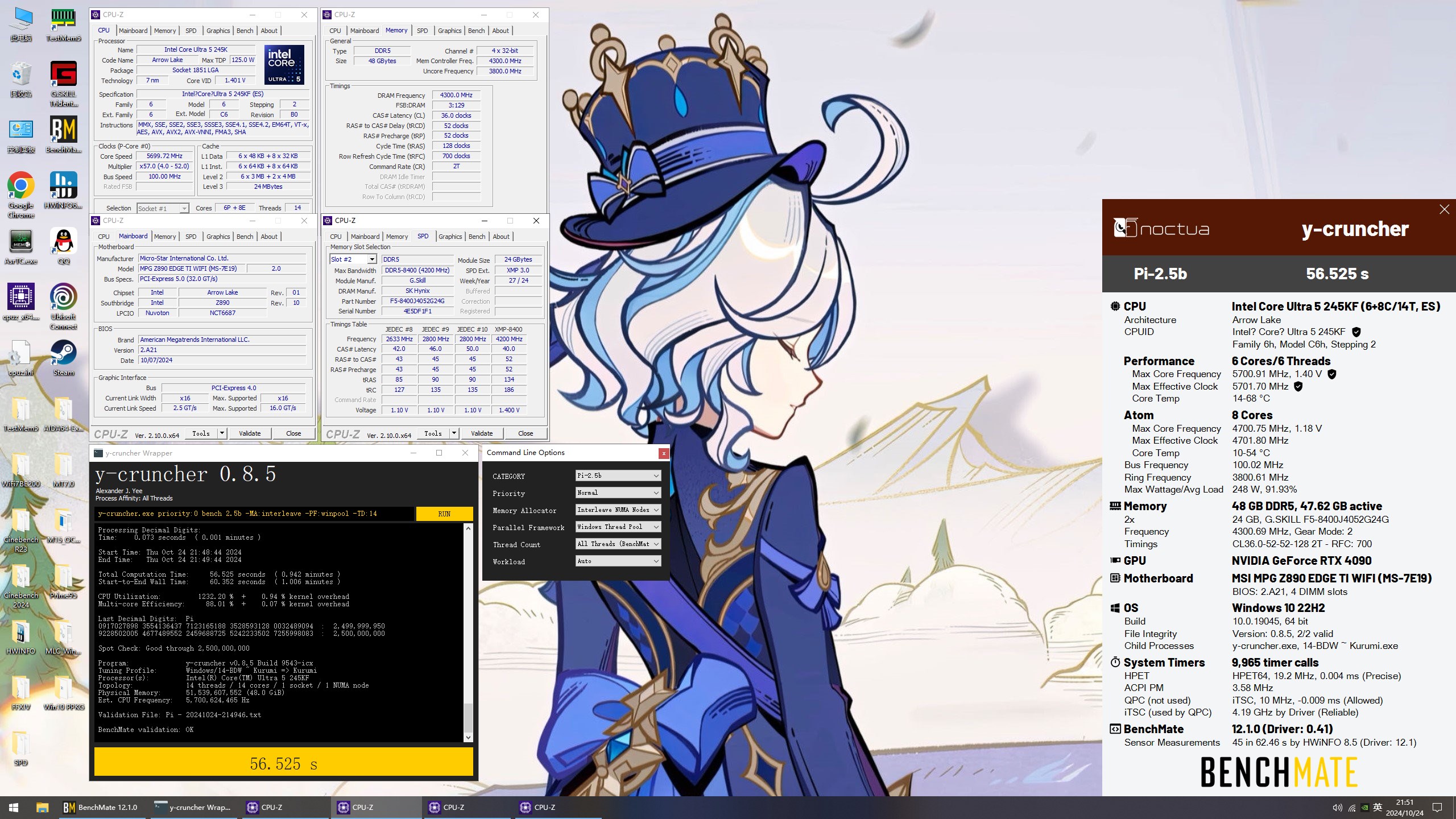Open the FFXIV folder on desktop
The image size is (1456, 819).
(21, 692)
